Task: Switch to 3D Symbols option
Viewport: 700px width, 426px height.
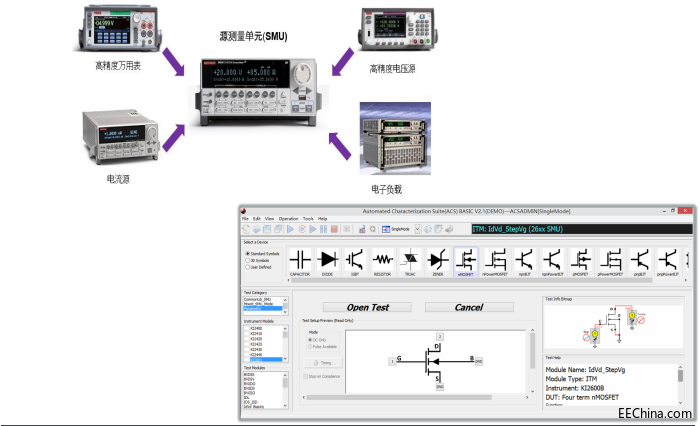Action: 247,260
